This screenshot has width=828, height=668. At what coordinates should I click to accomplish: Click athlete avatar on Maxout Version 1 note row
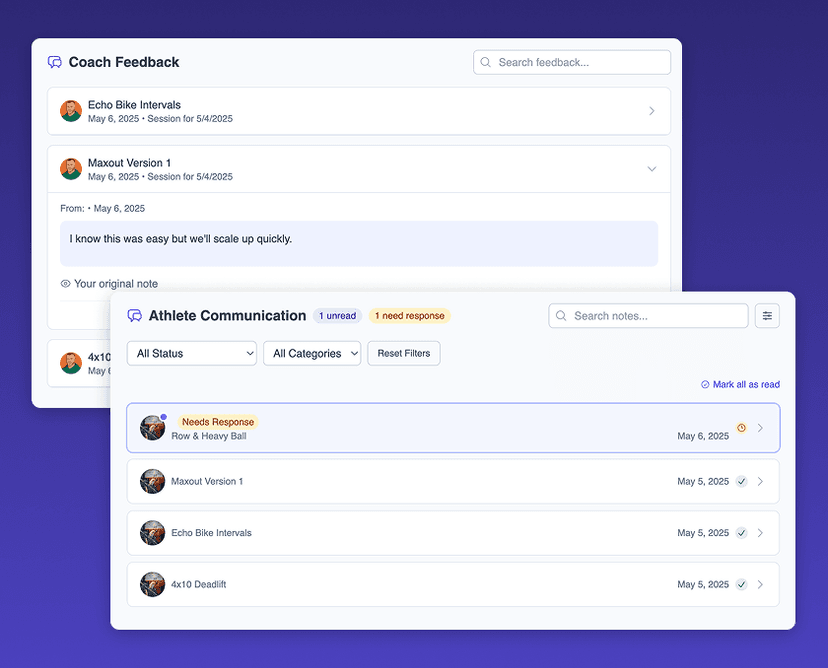[x=153, y=481]
